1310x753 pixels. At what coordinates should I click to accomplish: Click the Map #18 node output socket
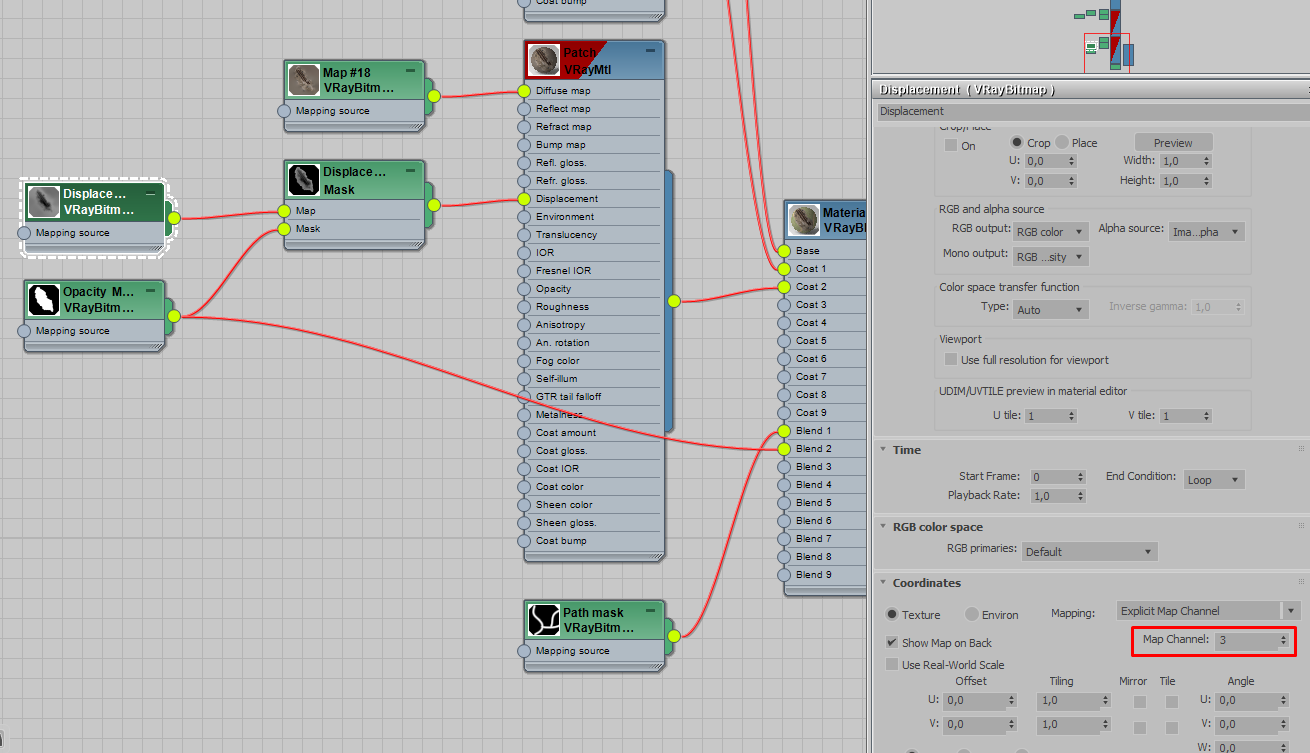[x=434, y=97]
